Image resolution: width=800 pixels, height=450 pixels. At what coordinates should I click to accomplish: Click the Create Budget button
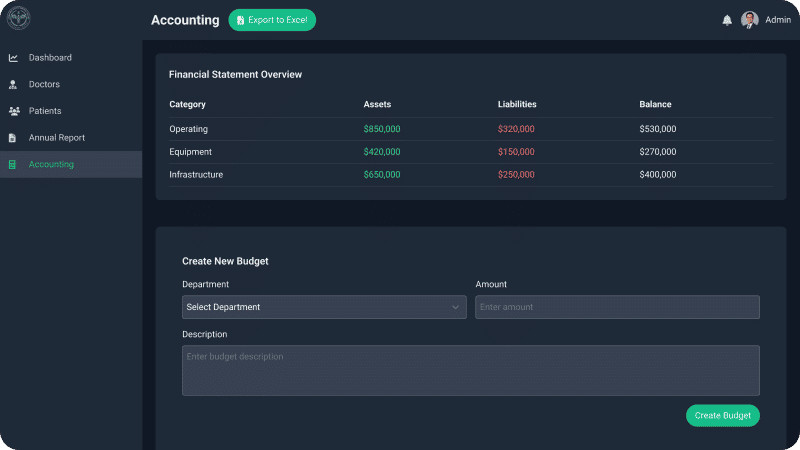(722, 415)
